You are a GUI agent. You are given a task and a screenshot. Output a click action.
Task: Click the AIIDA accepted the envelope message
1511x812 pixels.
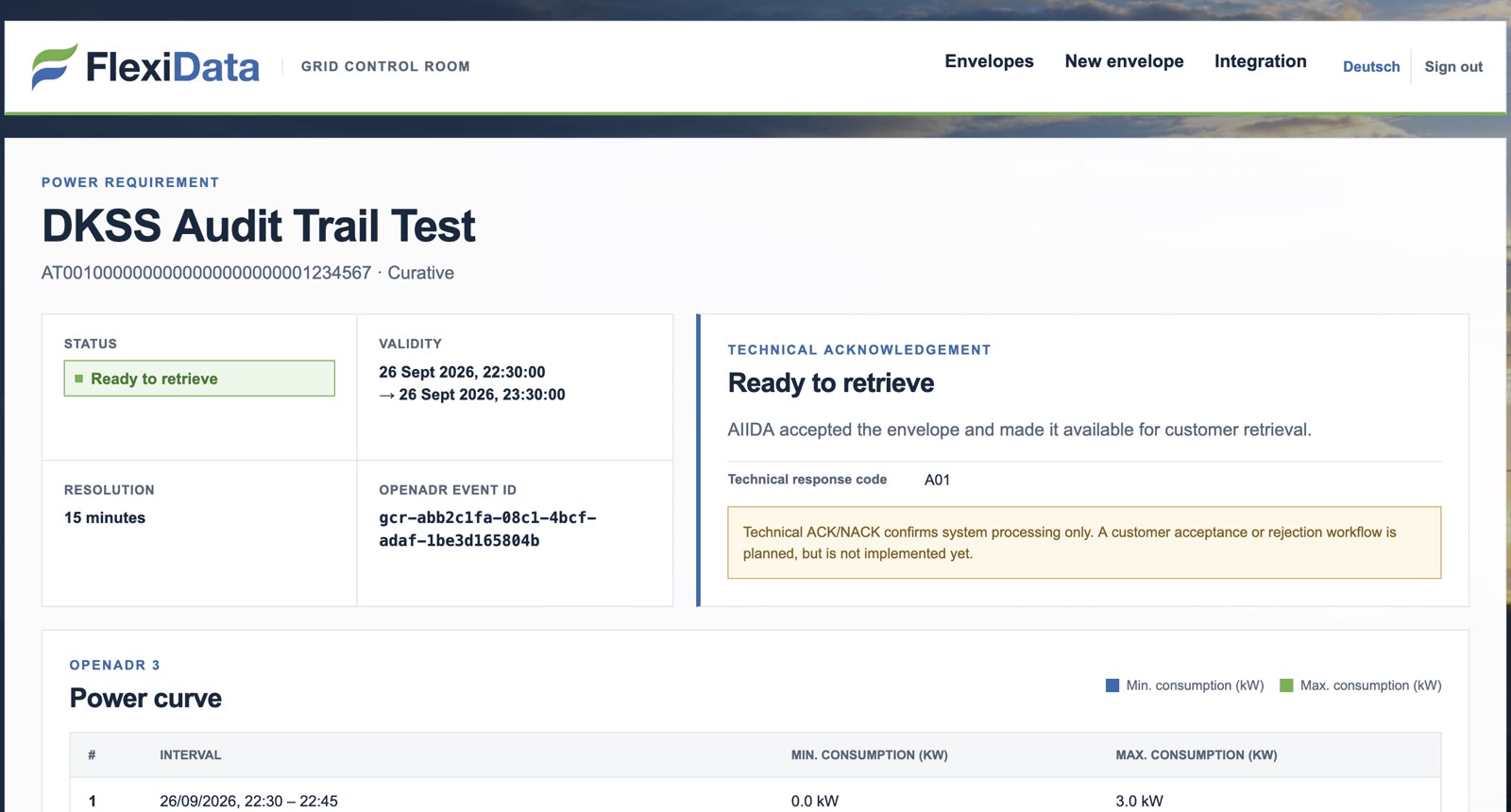[x=1019, y=430]
